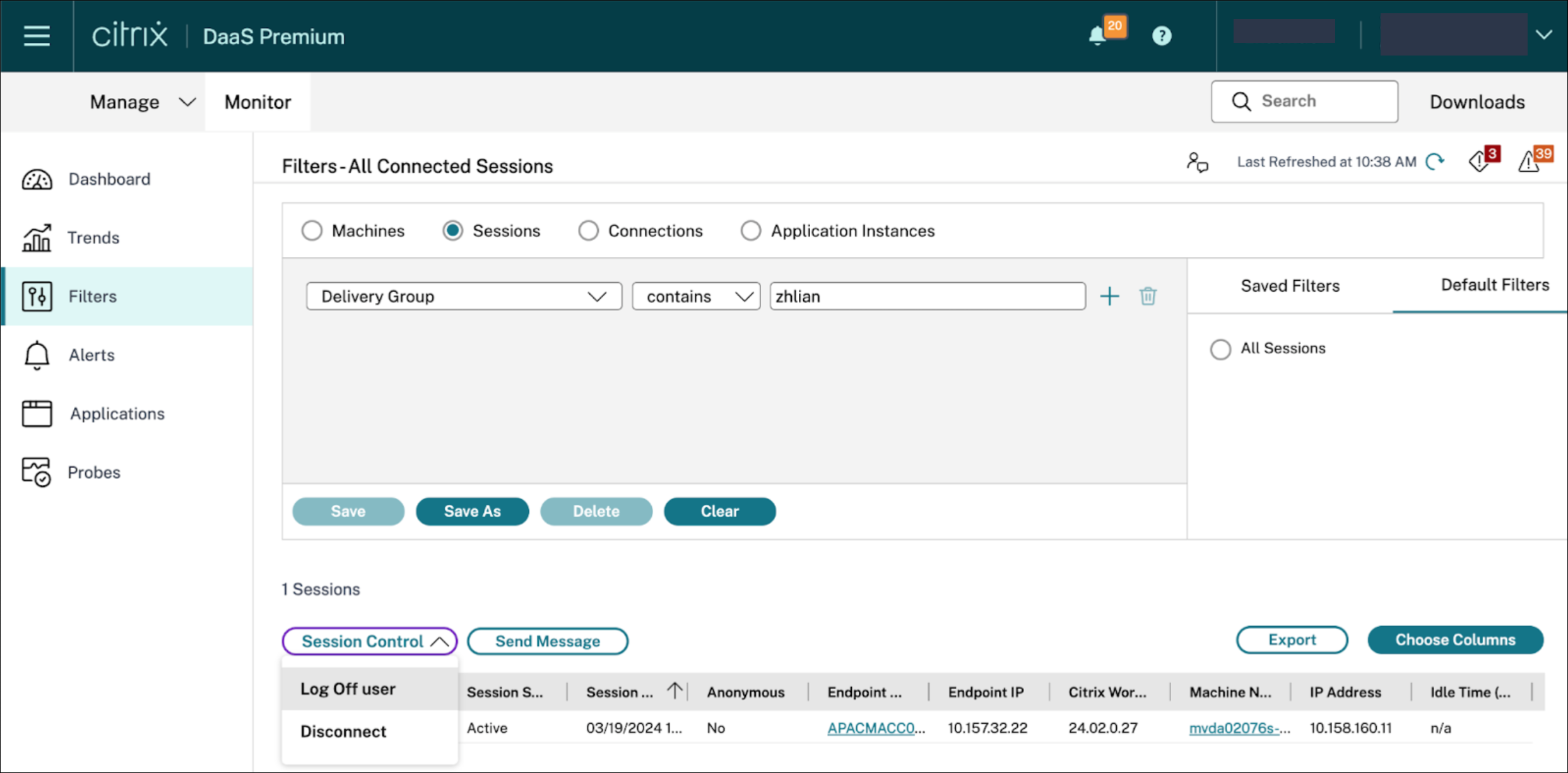Open the contains operator dropdown

point(696,296)
